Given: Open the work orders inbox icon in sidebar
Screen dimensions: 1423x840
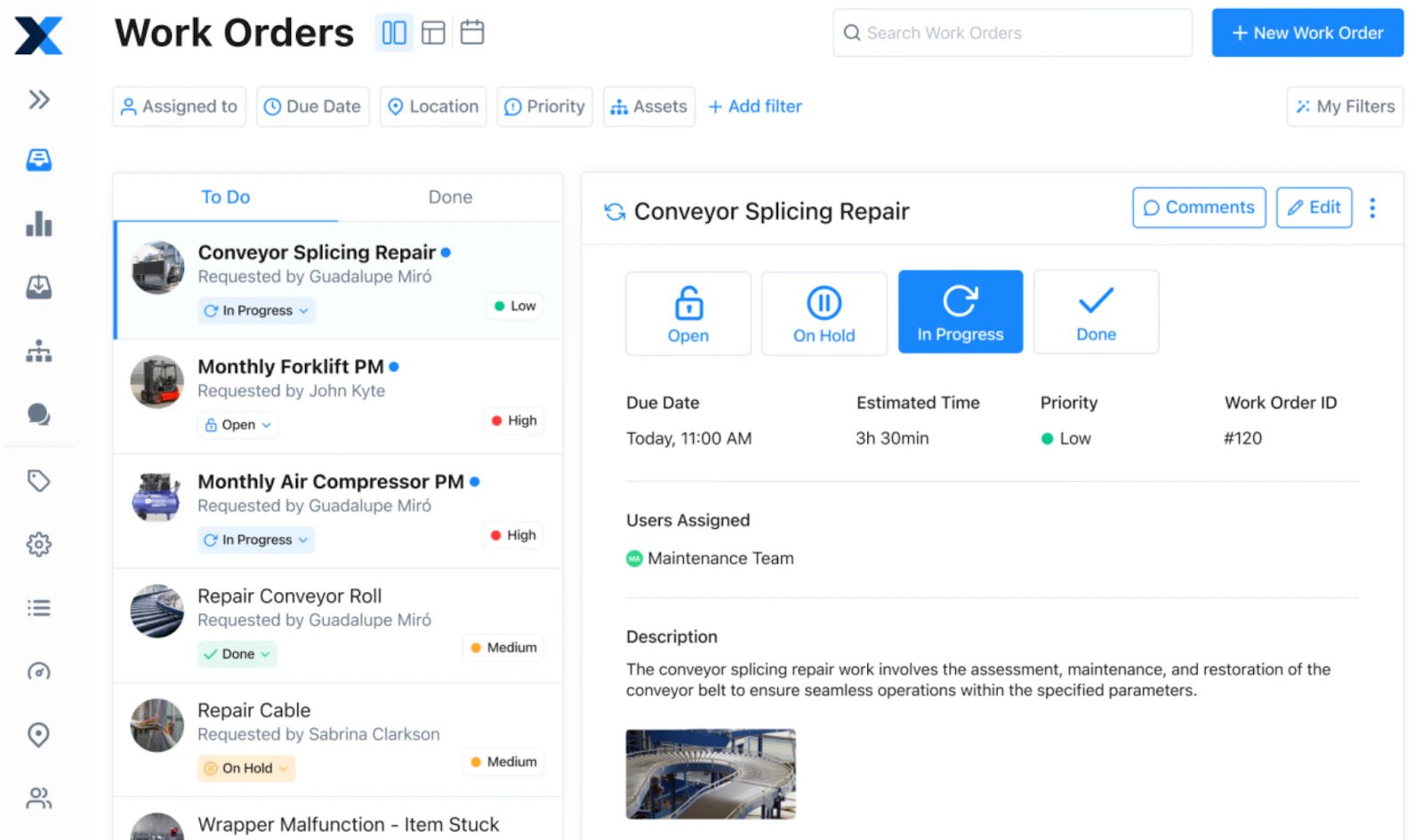Looking at the screenshot, I should [38, 160].
